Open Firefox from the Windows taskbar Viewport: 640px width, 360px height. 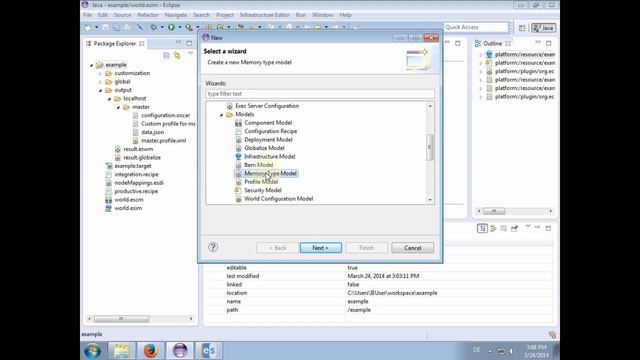point(150,350)
